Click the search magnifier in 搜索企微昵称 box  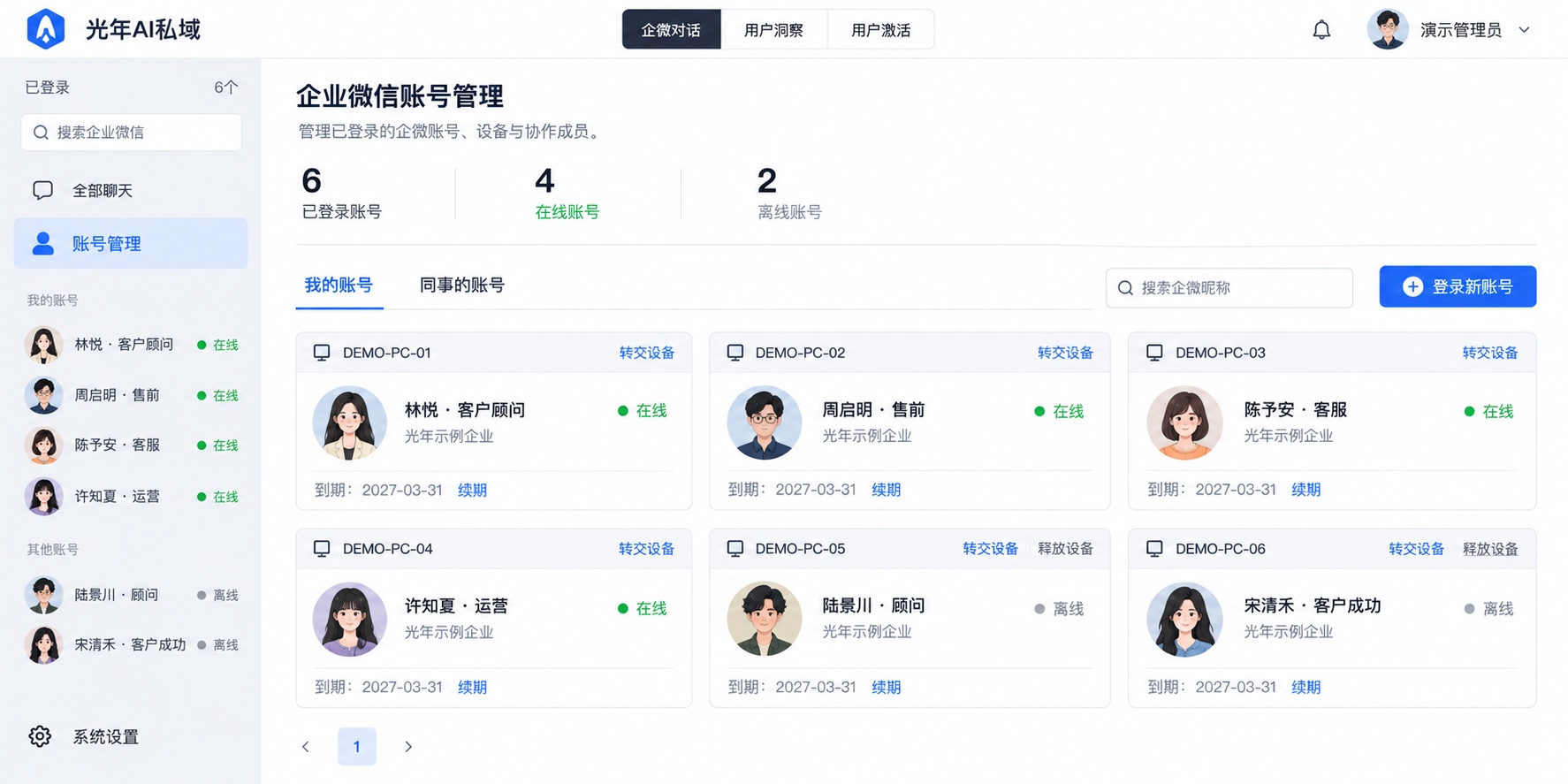point(1125,288)
